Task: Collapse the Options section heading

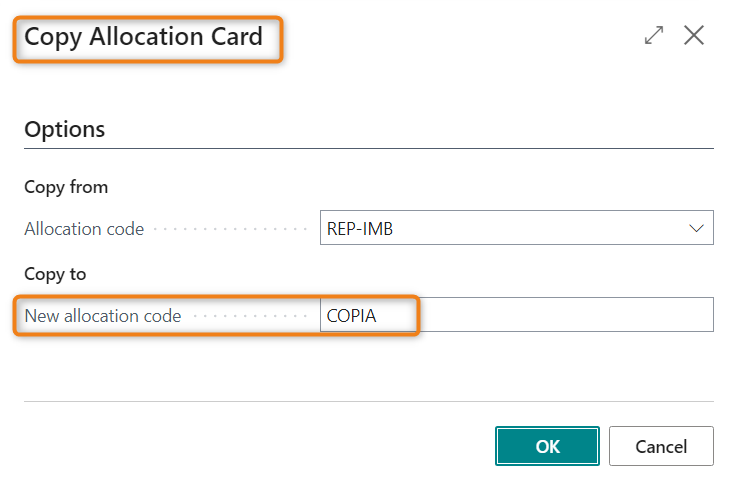Action: pyautogui.click(x=65, y=129)
